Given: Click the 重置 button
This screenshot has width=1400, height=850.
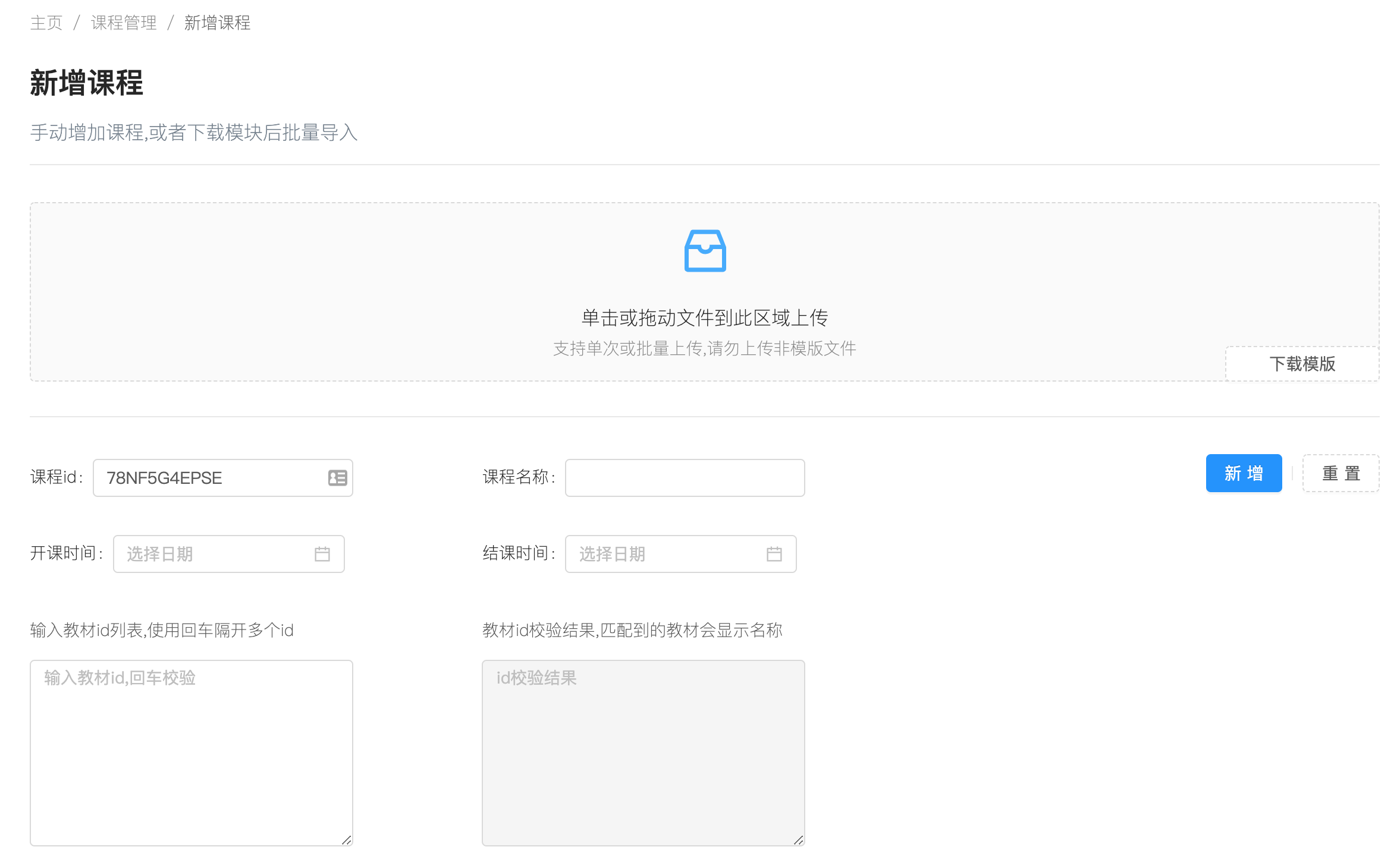Looking at the screenshot, I should [1341, 473].
